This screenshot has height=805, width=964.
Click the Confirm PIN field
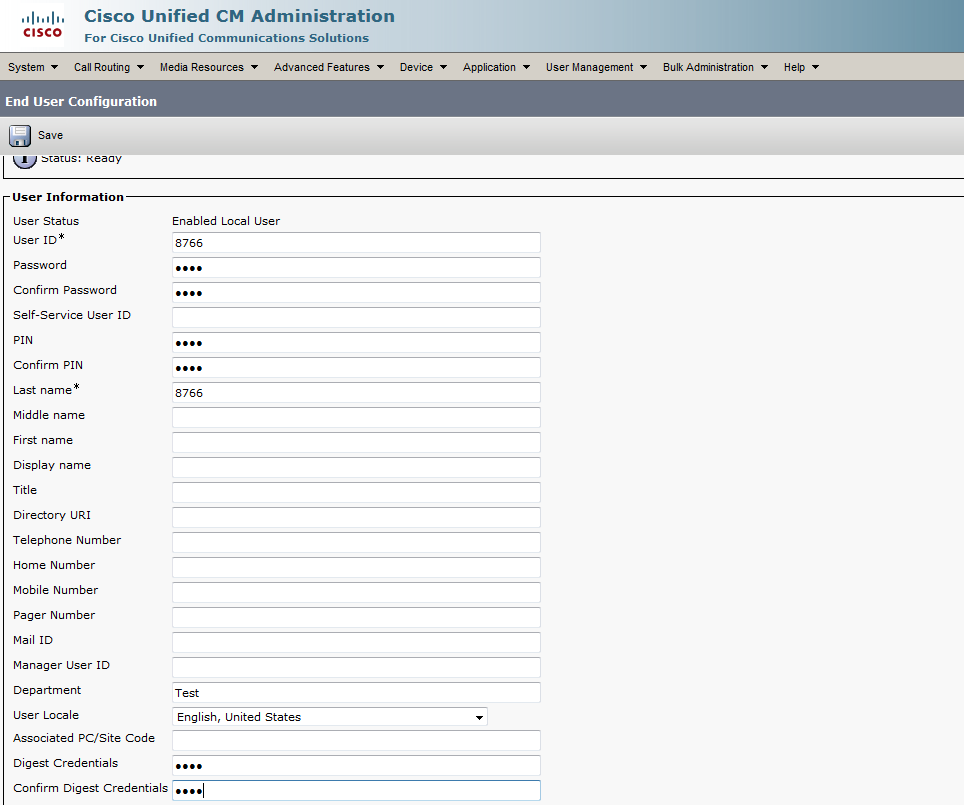pos(356,367)
